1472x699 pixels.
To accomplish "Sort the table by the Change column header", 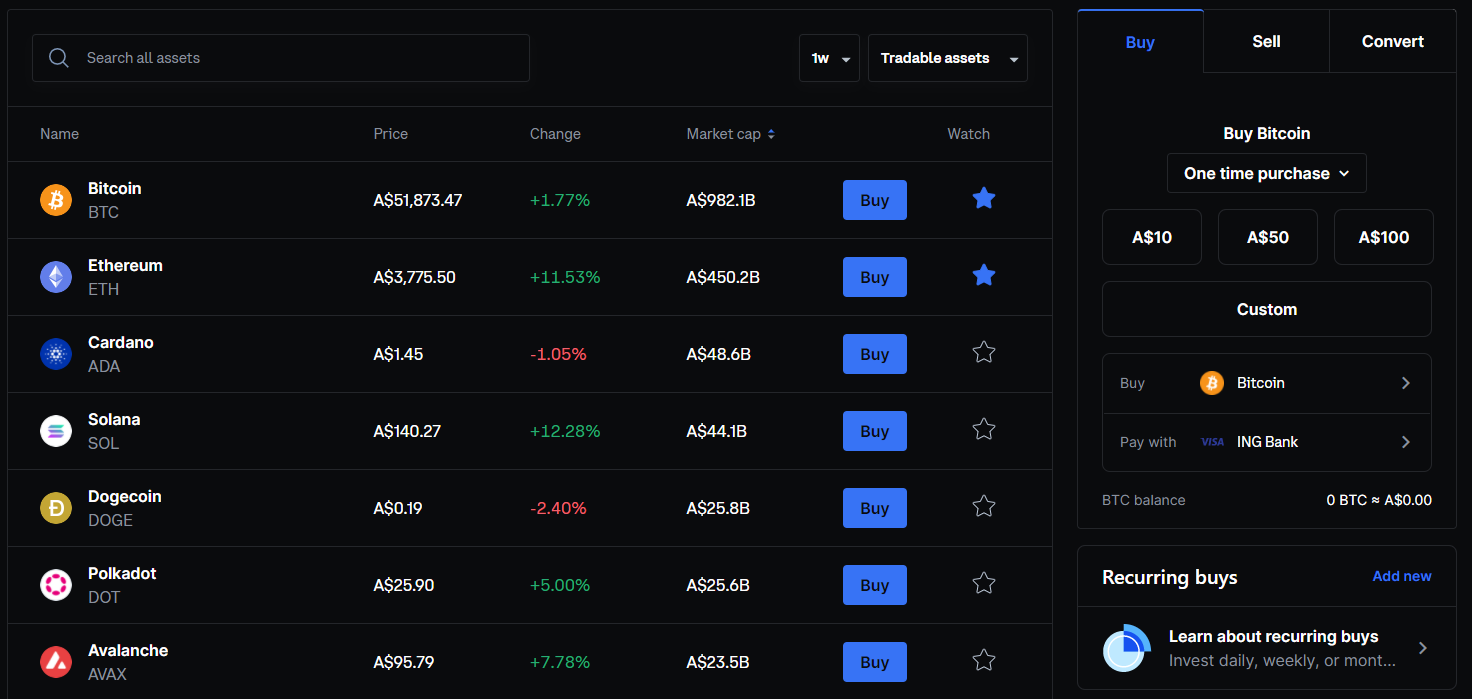I will (555, 134).
